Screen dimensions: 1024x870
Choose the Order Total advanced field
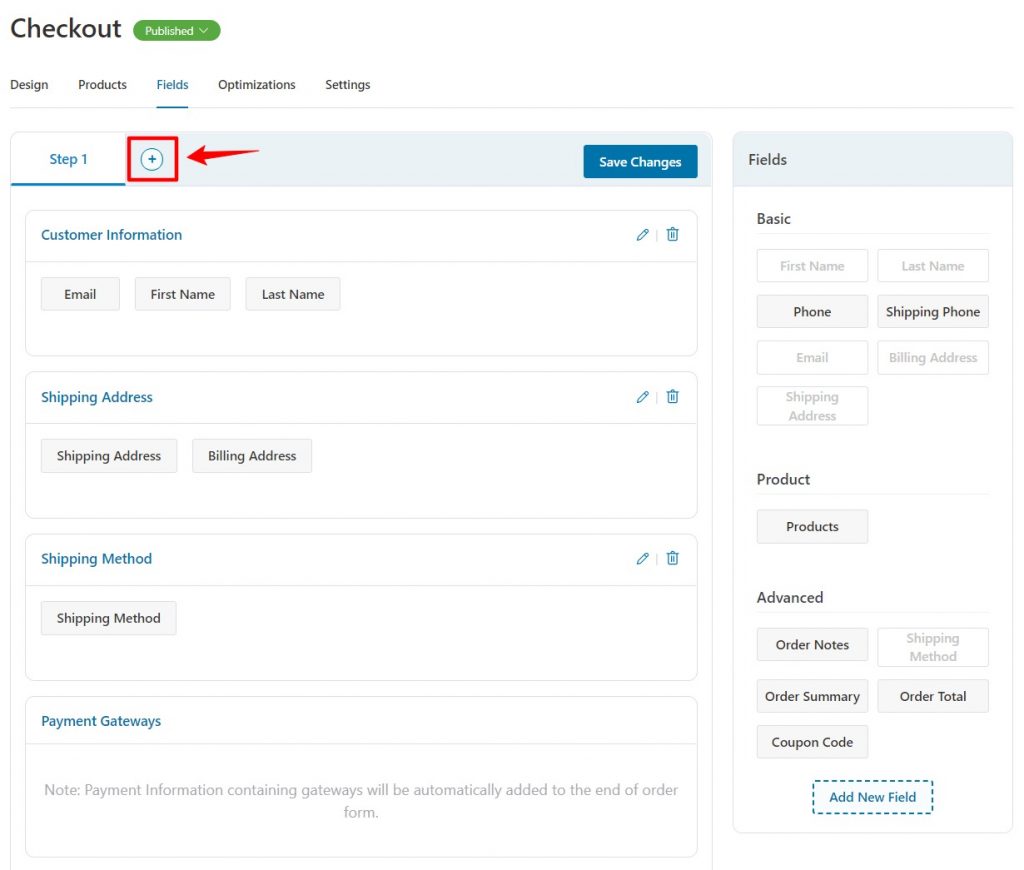point(933,696)
